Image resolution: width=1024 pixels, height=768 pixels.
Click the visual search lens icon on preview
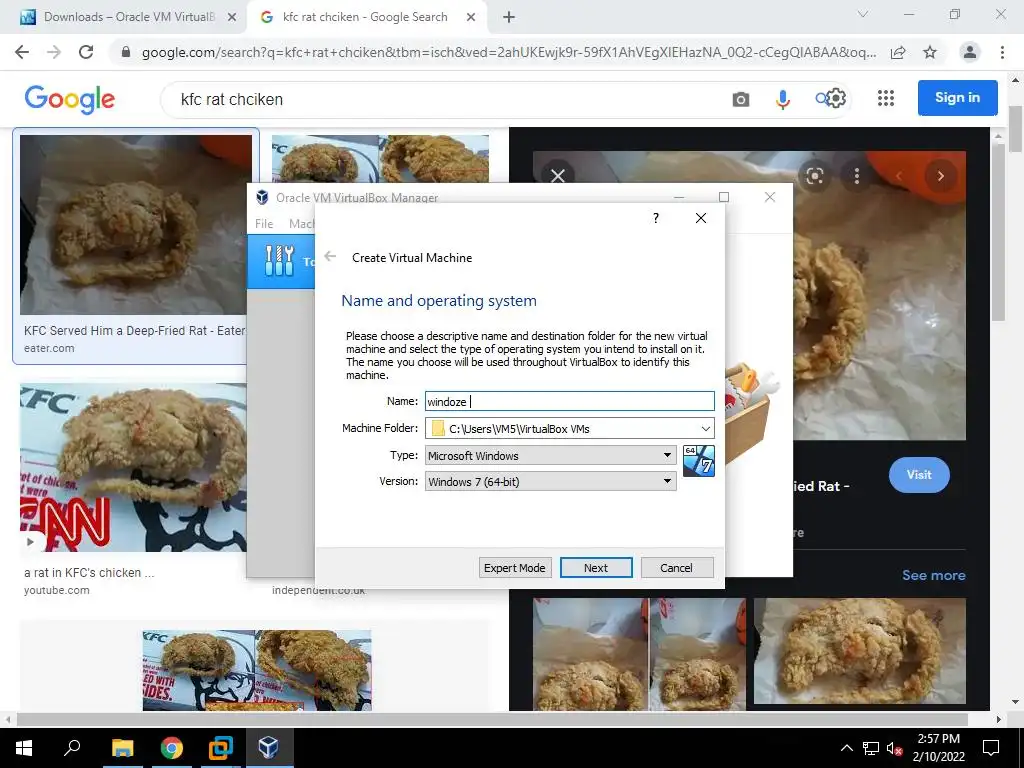pos(814,176)
